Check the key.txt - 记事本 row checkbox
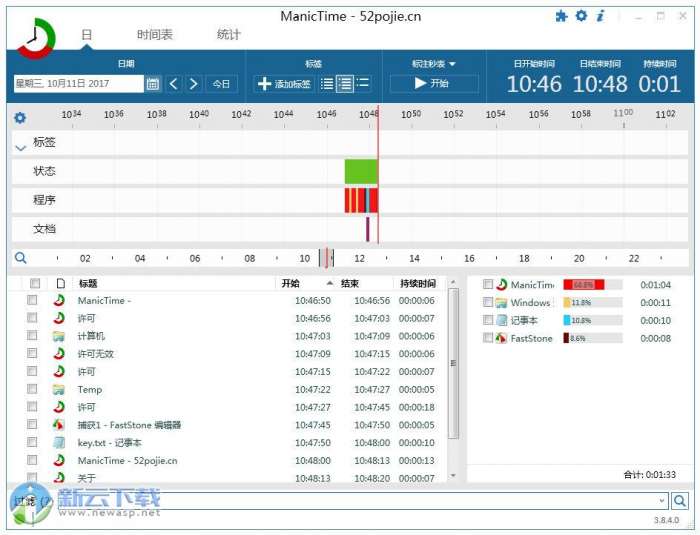This screenshot has width=700, height=535. tap(32, 442)
